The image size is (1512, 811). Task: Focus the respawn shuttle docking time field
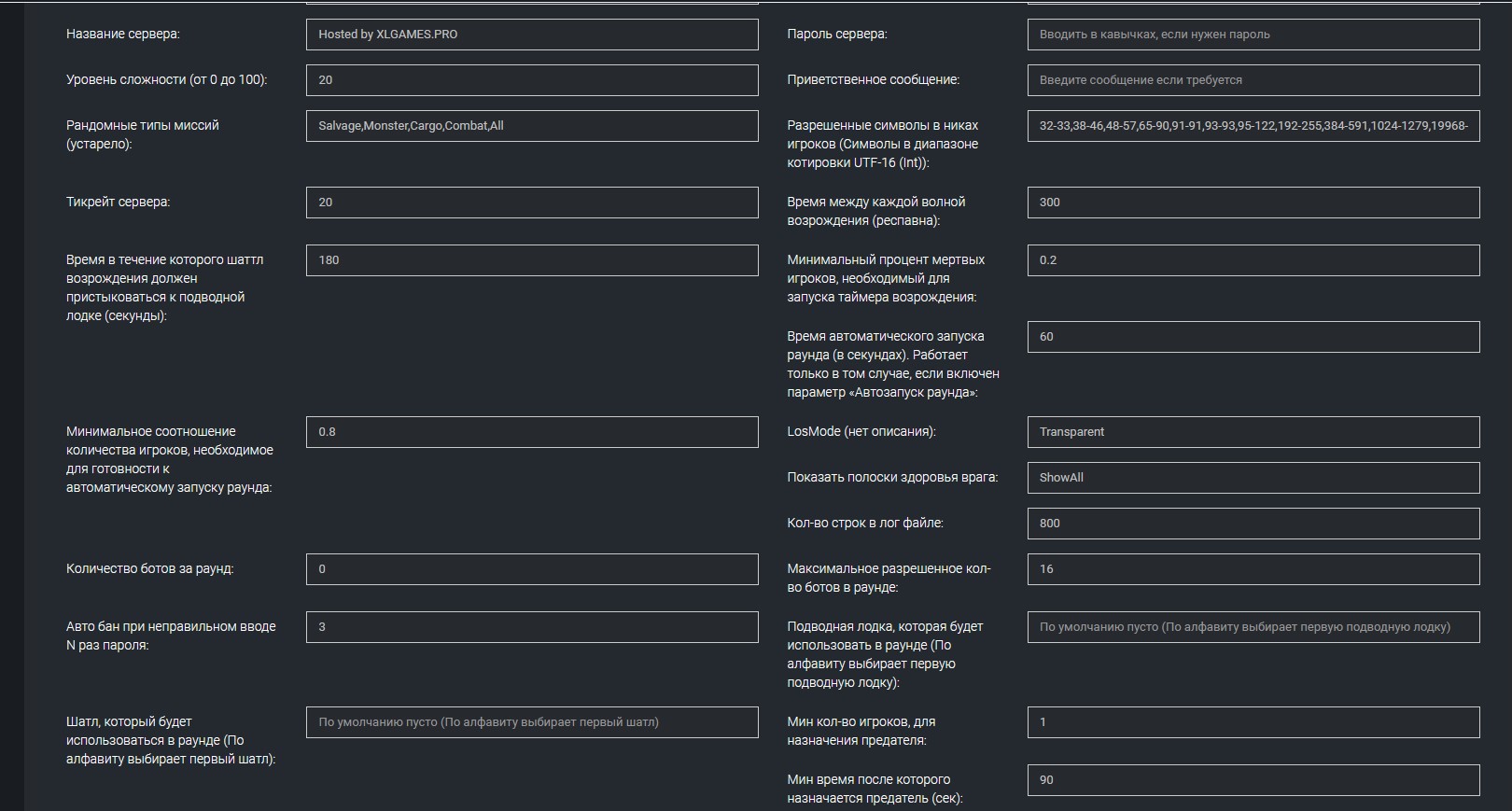point(531,260)
